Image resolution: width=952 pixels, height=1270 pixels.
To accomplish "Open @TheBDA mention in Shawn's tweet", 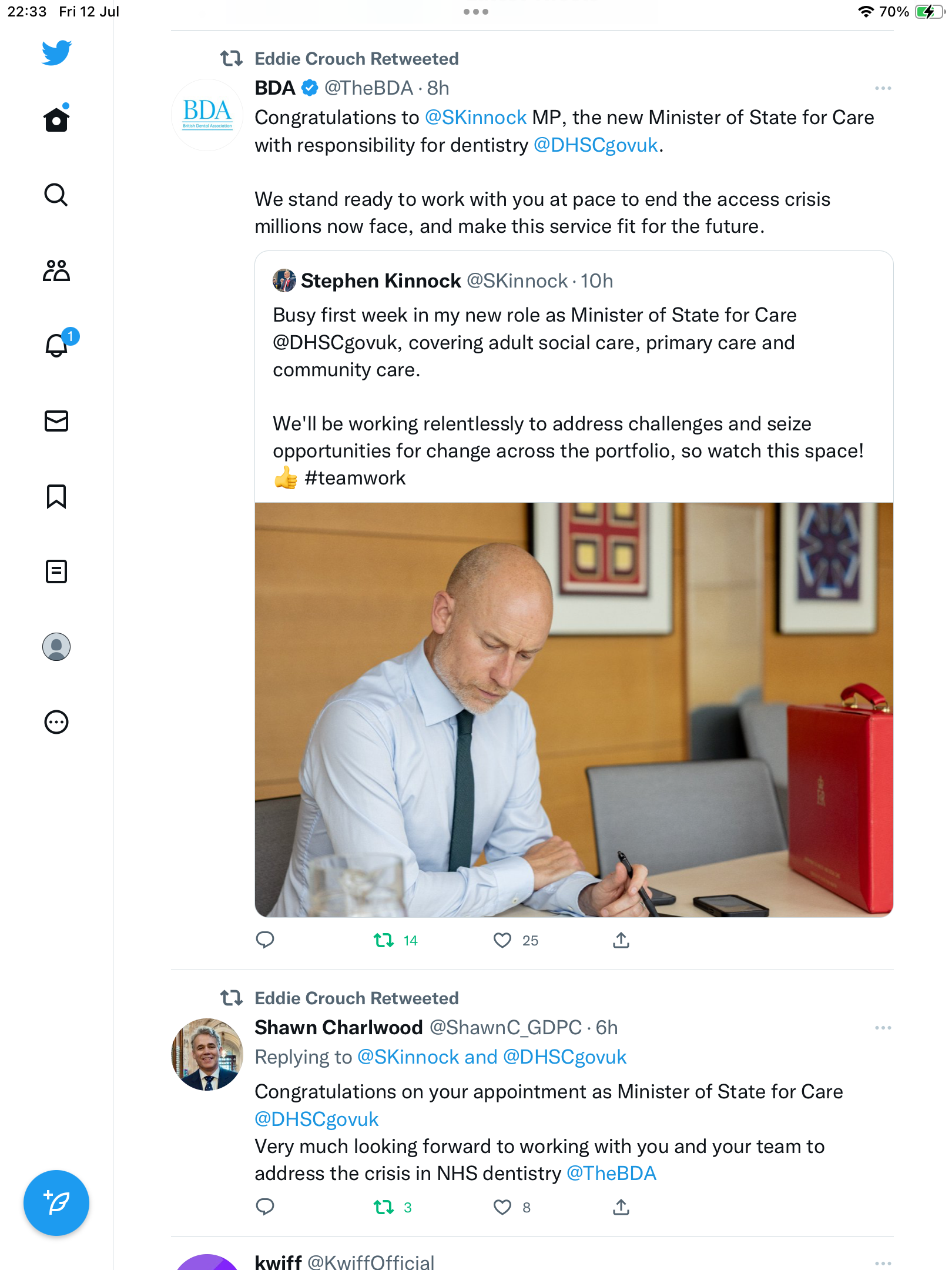I will click(x=611, y=1174).
